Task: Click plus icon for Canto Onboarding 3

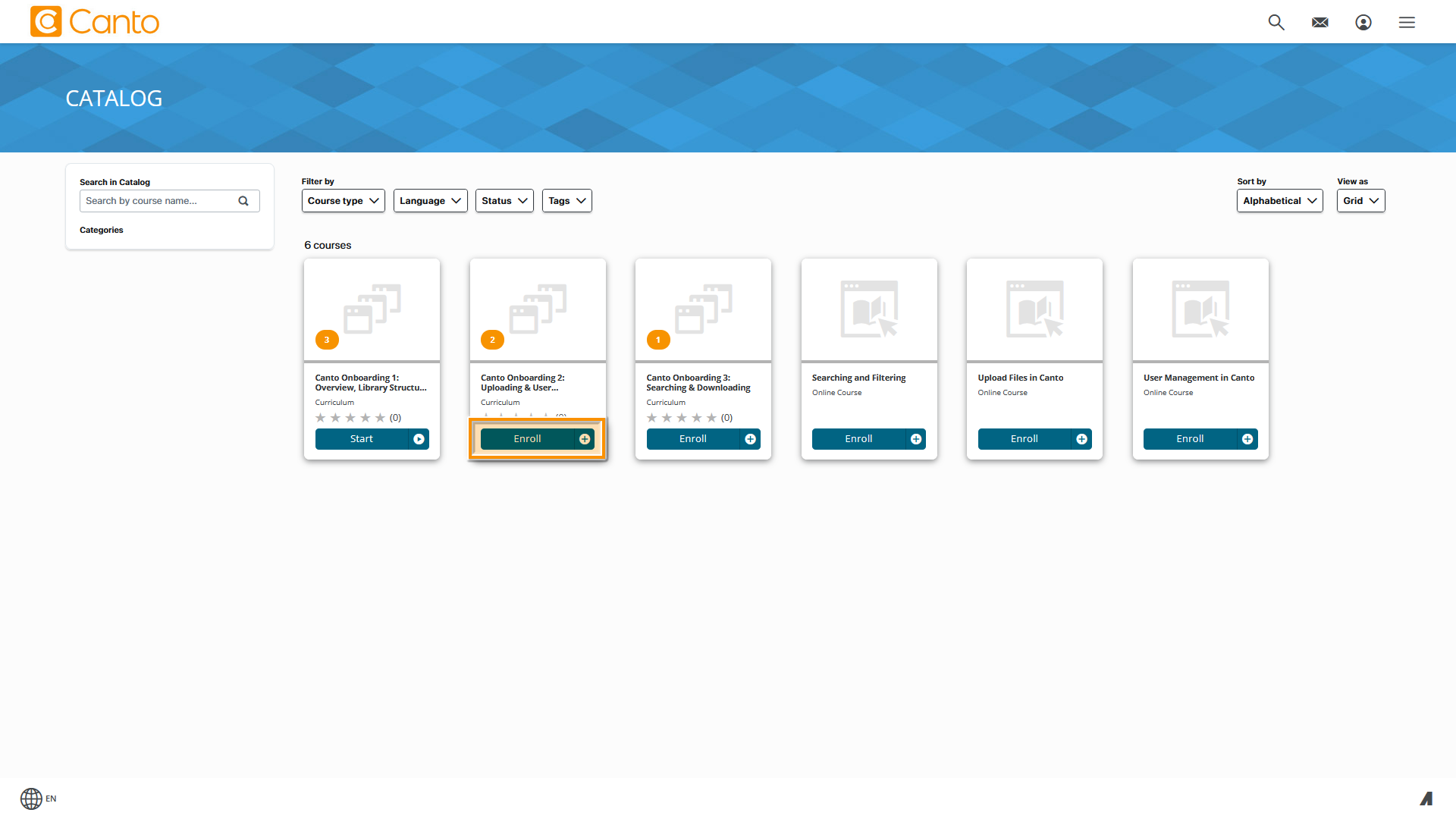Action: 750,439
